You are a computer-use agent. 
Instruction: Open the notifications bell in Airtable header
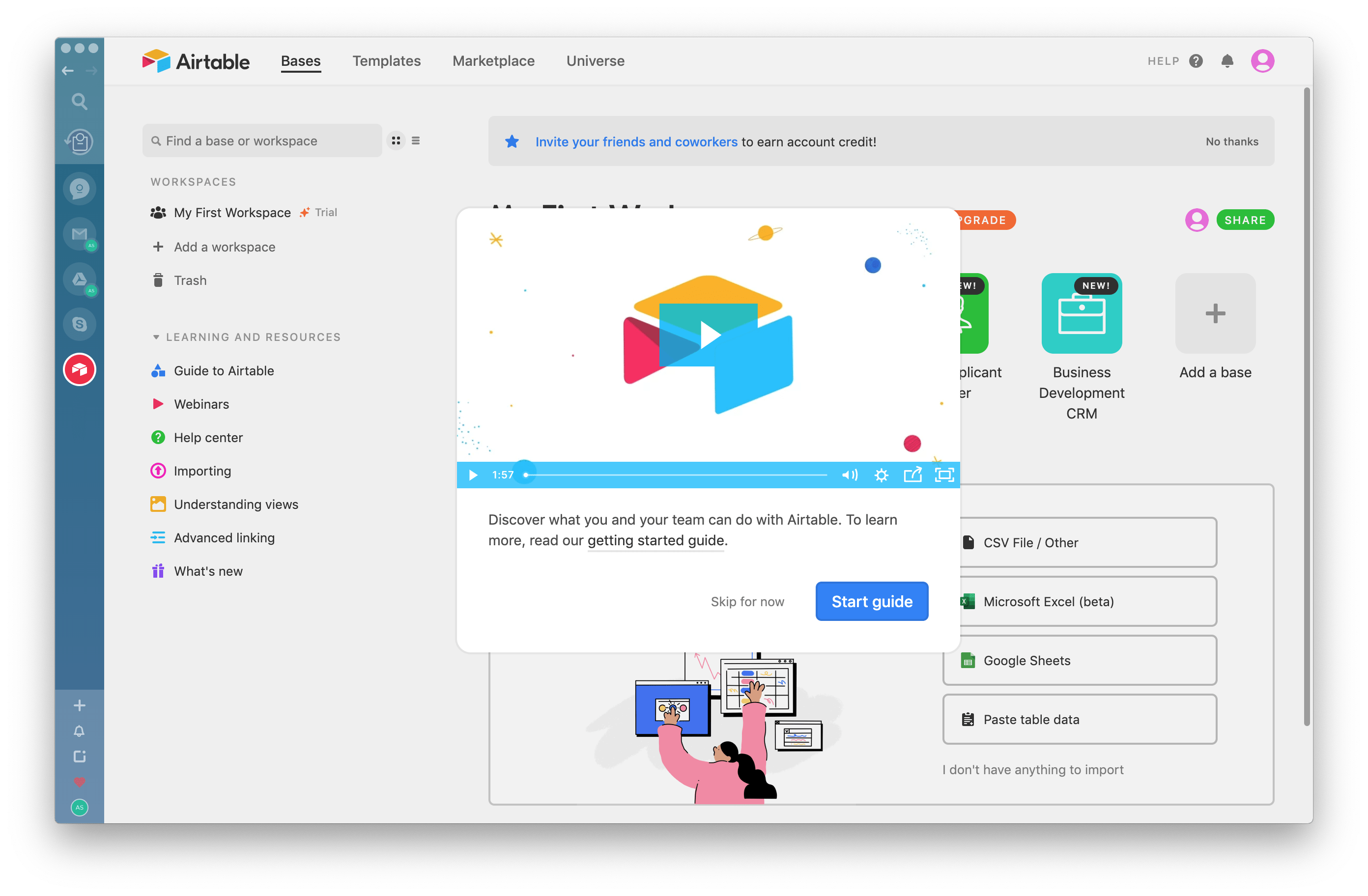(1227, 61)
